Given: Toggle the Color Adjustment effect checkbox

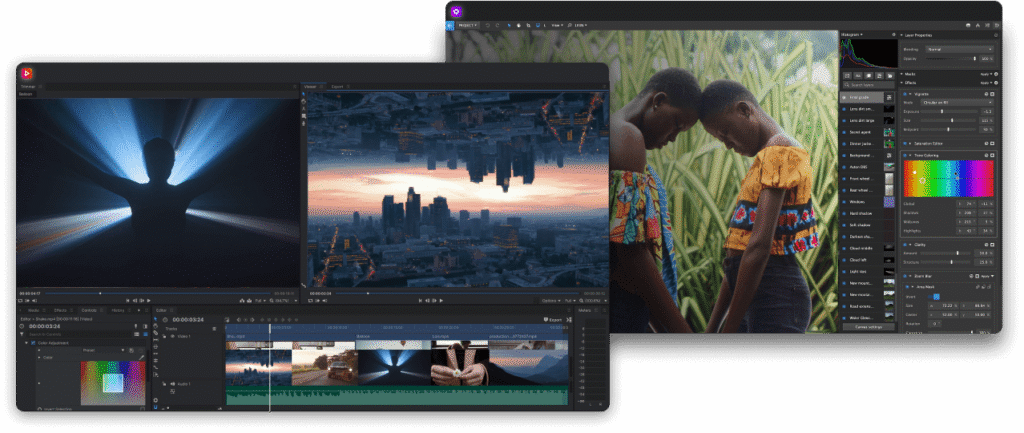Looking at the screenshot, I should (x=33, y=343).
